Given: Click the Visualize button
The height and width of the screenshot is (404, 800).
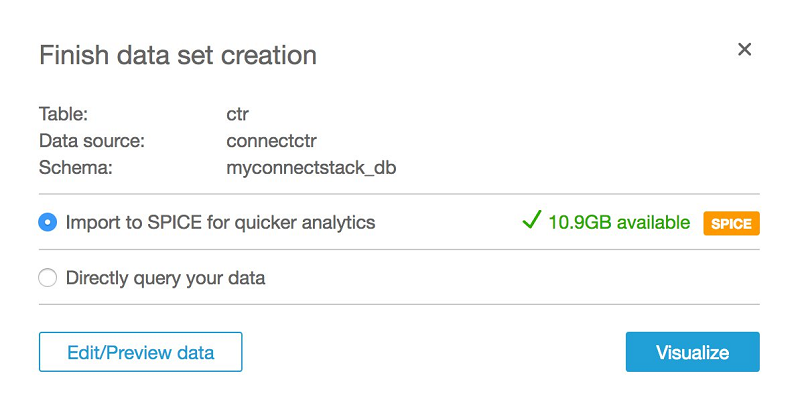Looking at the screenshot, I should tap(692, 352).
